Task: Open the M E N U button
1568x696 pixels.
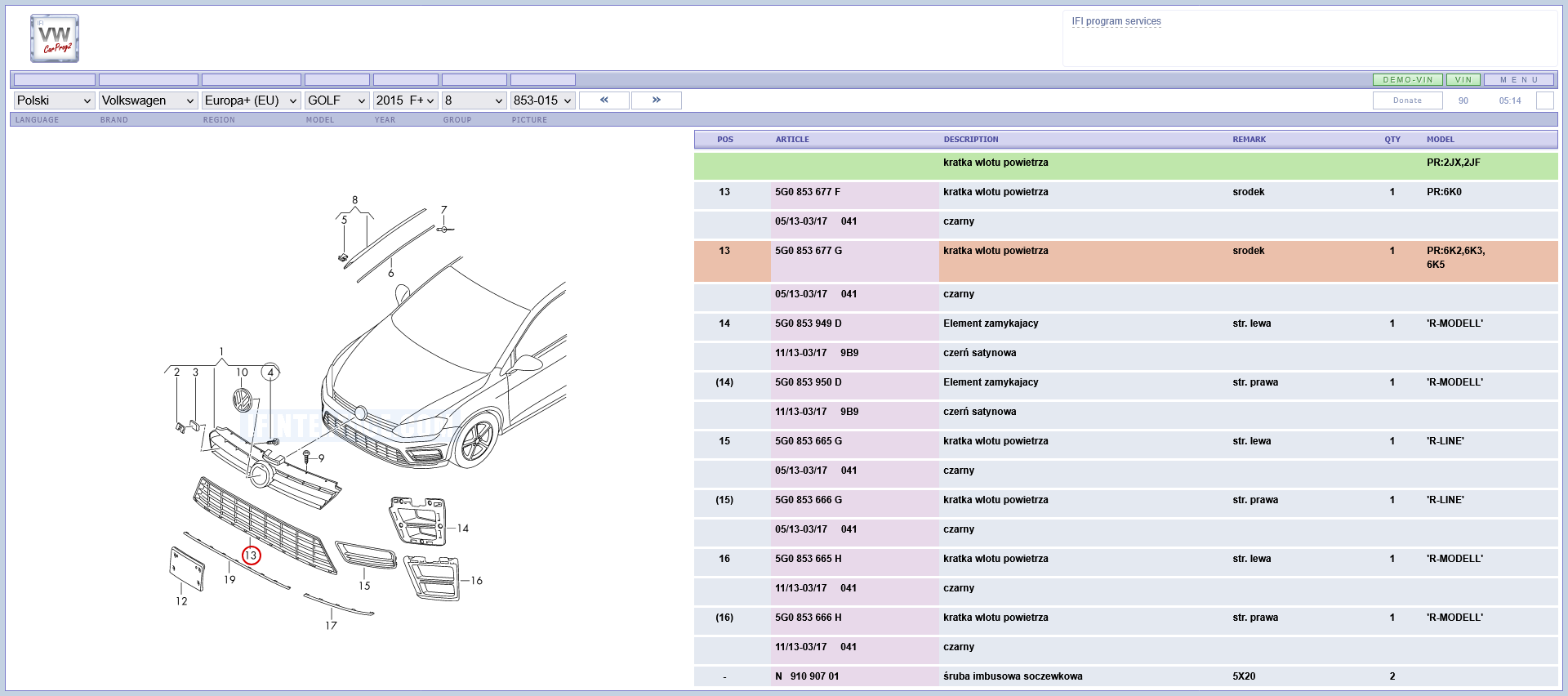Action: tap(1519, 80)
